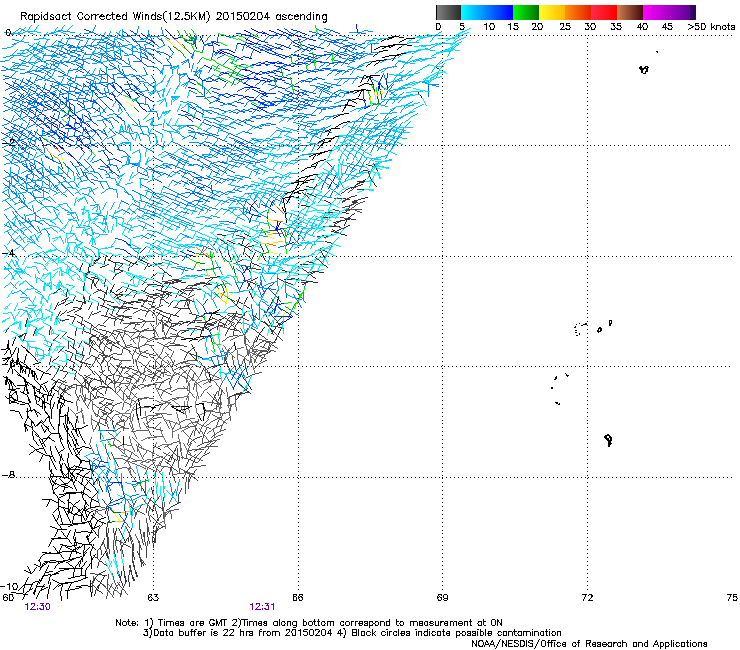The width and height of the screenshot is (740, 650).
Task: Click the 'Times are GMT' note line
Action: pos(309,623)
